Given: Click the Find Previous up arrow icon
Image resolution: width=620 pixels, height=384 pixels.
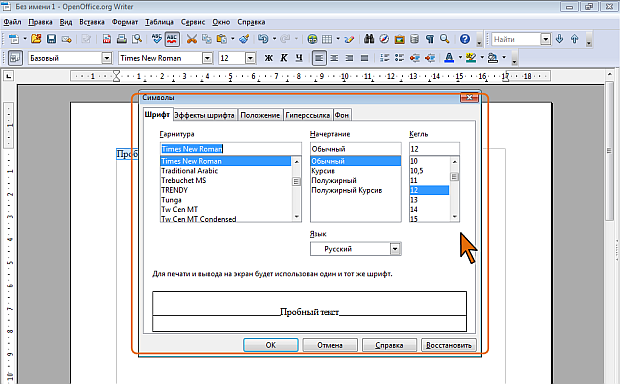Looking at the screenshot, I should pos(575,39).
